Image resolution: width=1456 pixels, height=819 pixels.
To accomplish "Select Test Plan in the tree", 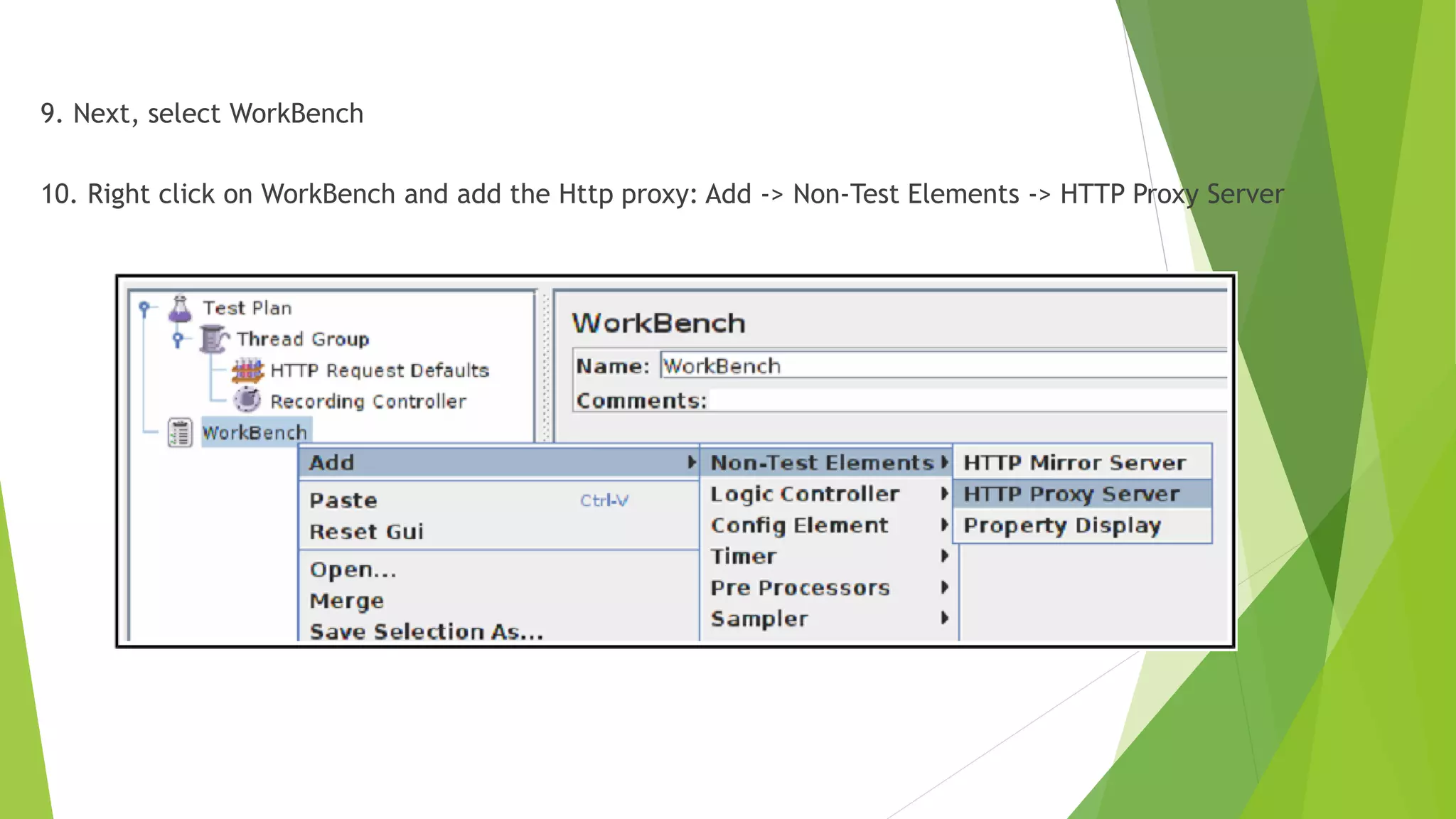I will click(247, 309).
